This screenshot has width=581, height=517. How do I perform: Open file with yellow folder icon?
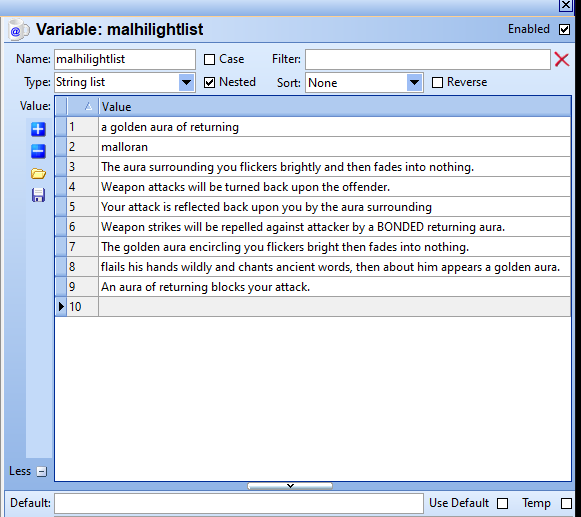tap(38, 173)
